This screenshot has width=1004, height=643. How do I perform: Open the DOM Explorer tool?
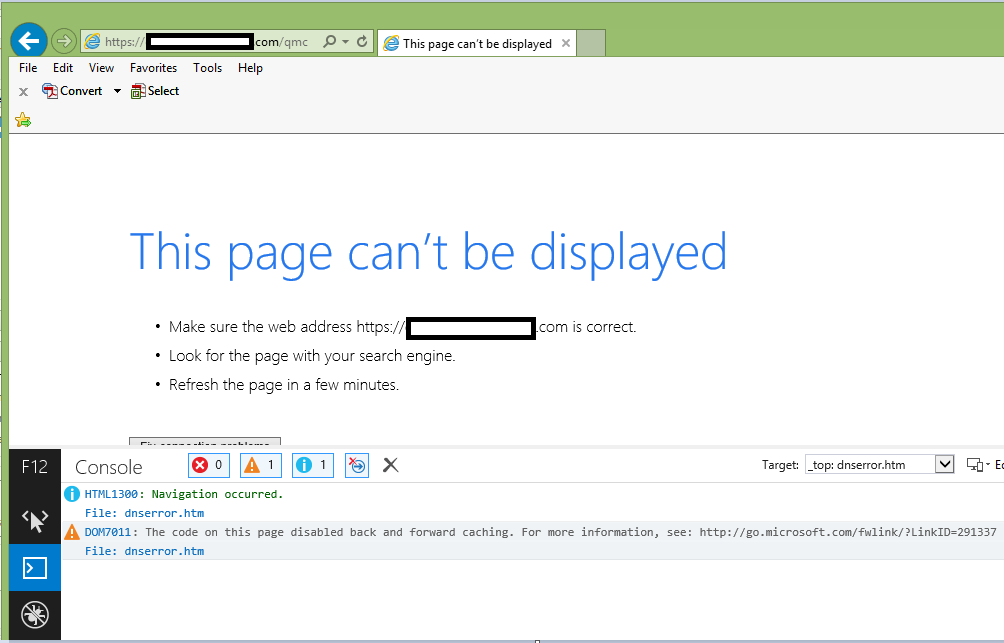(x=35, y=520)
